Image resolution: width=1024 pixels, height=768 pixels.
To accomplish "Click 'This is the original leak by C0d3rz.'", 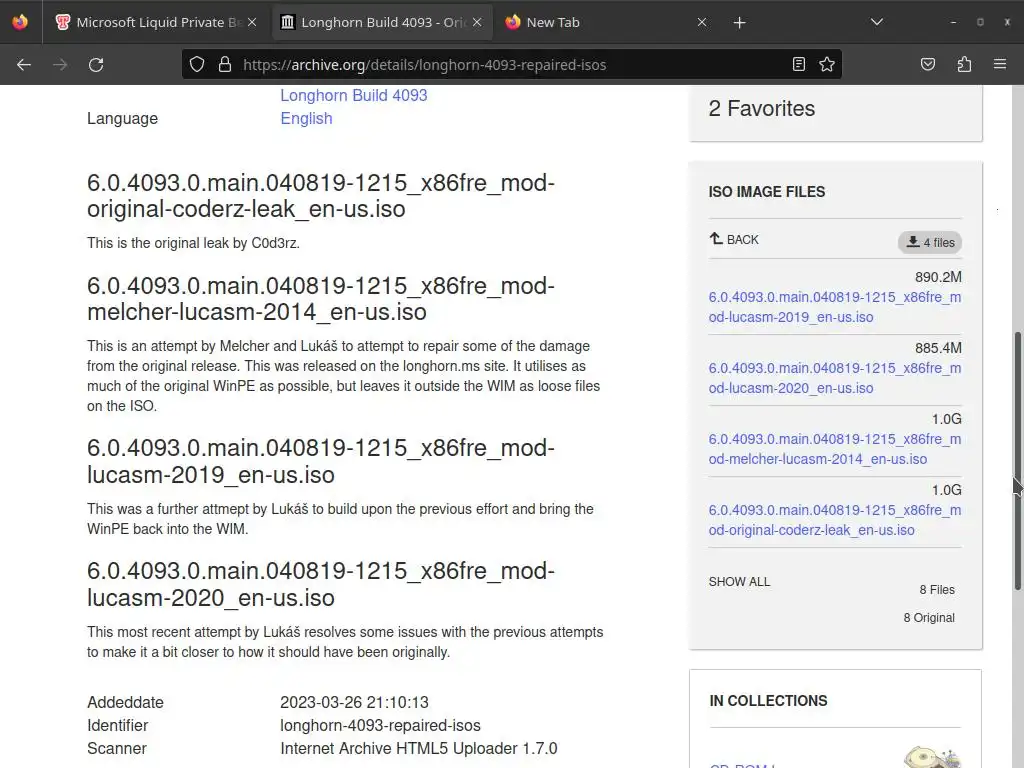I will click(193, 243).
